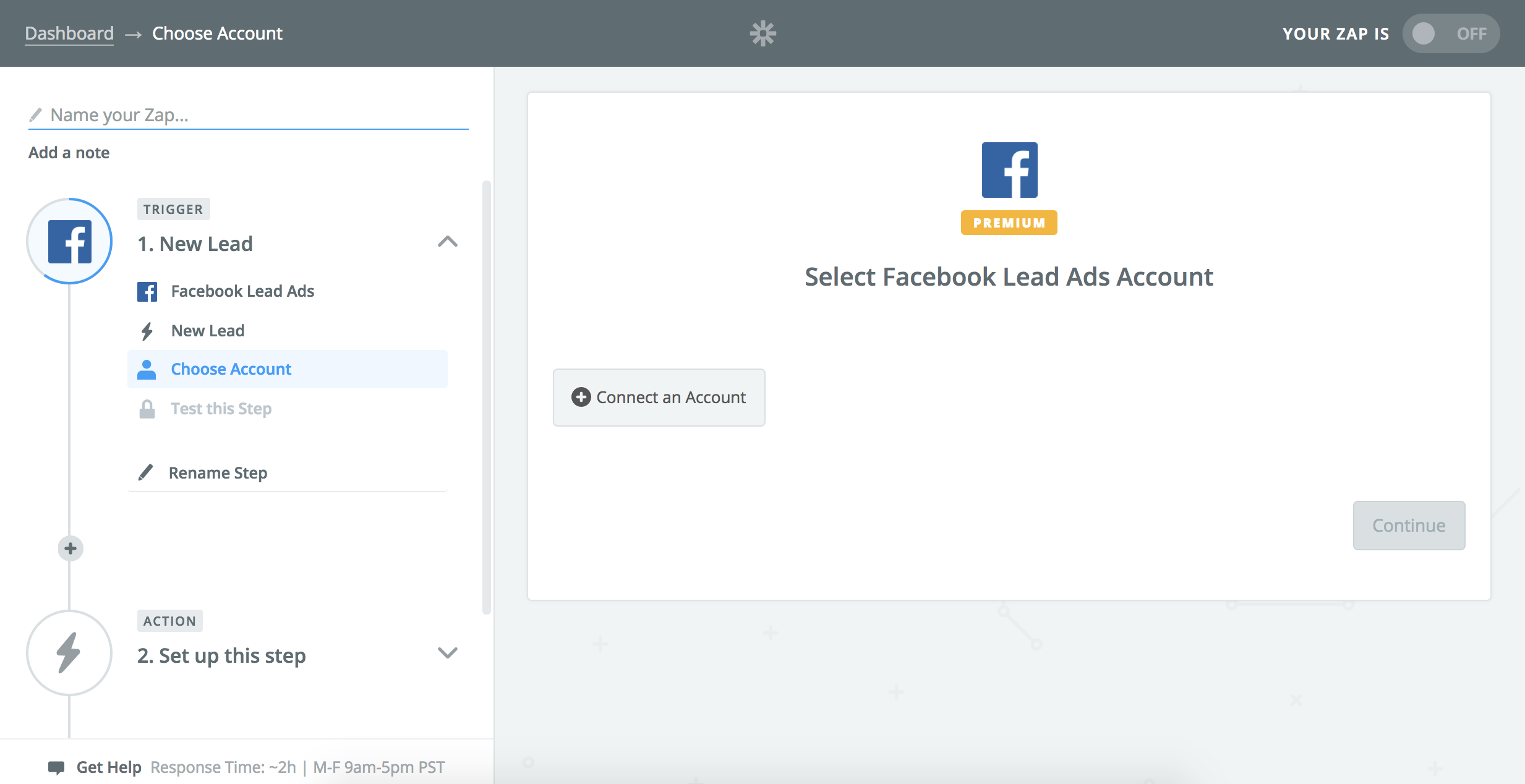1525x784 pixels.
Task: Click the large Facebook logo in main panel
Action: (x=1009, y=170)
